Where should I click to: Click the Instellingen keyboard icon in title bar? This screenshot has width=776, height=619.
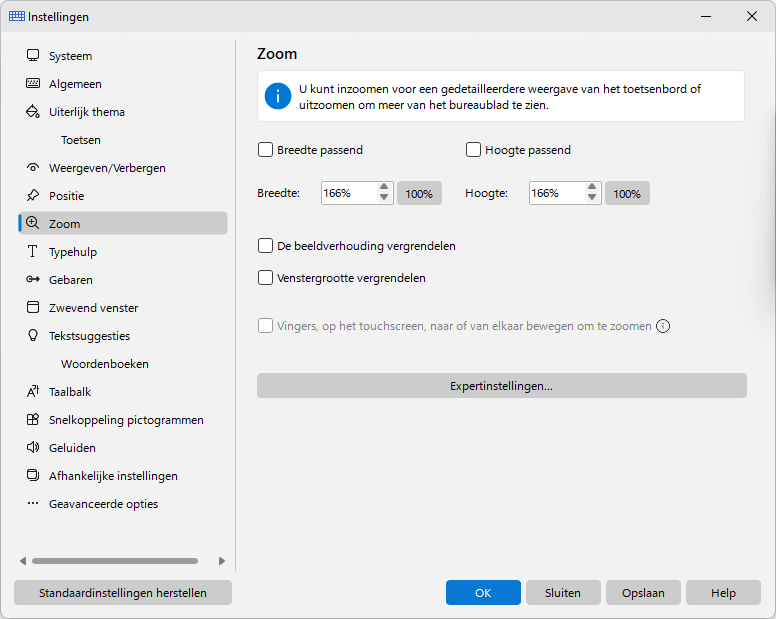[17, 16]
